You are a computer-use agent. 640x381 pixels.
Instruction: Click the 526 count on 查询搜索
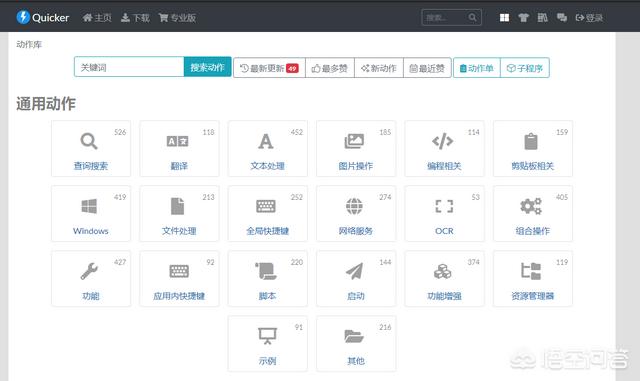[120, 132]
